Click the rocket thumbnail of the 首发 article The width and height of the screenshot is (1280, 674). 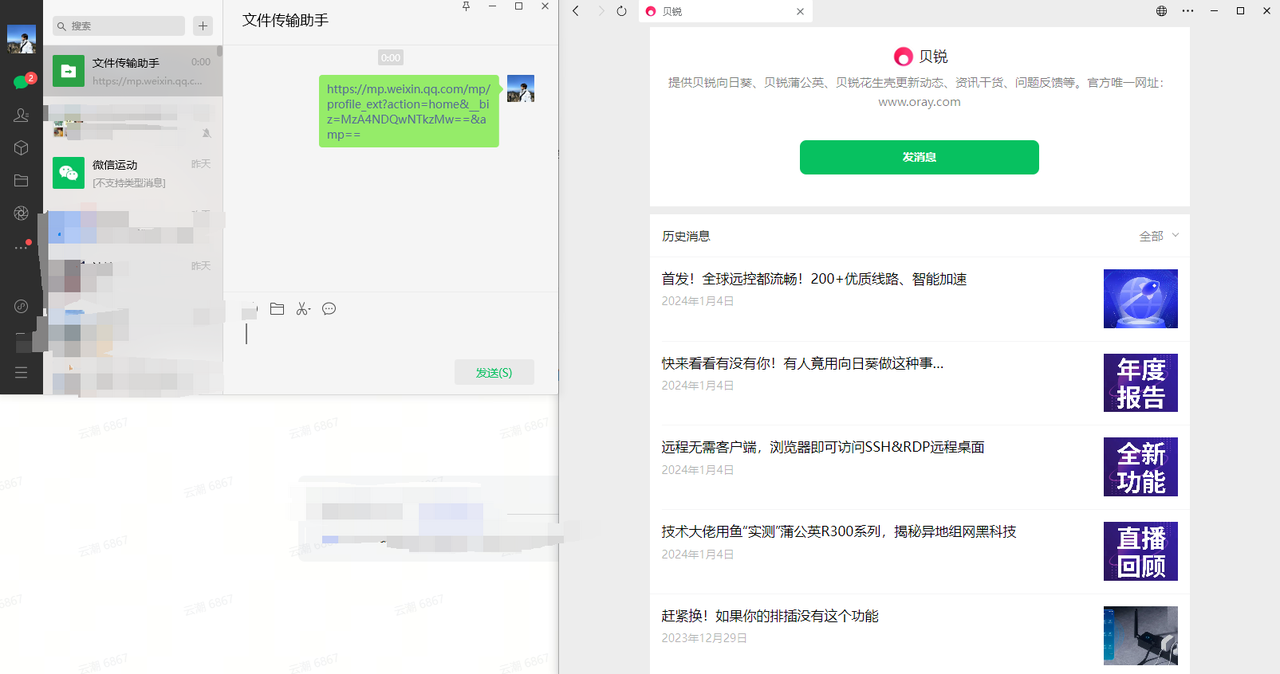point(1141,298)
